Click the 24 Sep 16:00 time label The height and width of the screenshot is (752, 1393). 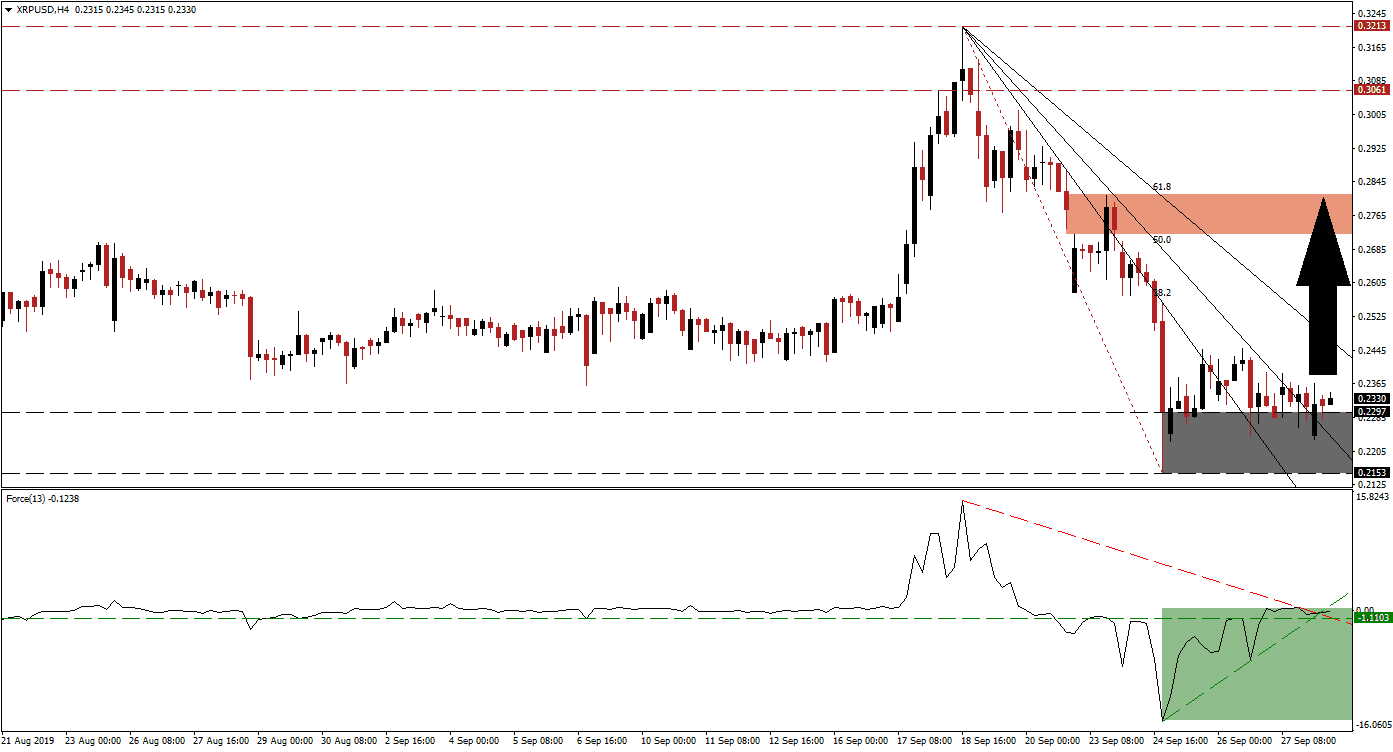[1184, 742]
